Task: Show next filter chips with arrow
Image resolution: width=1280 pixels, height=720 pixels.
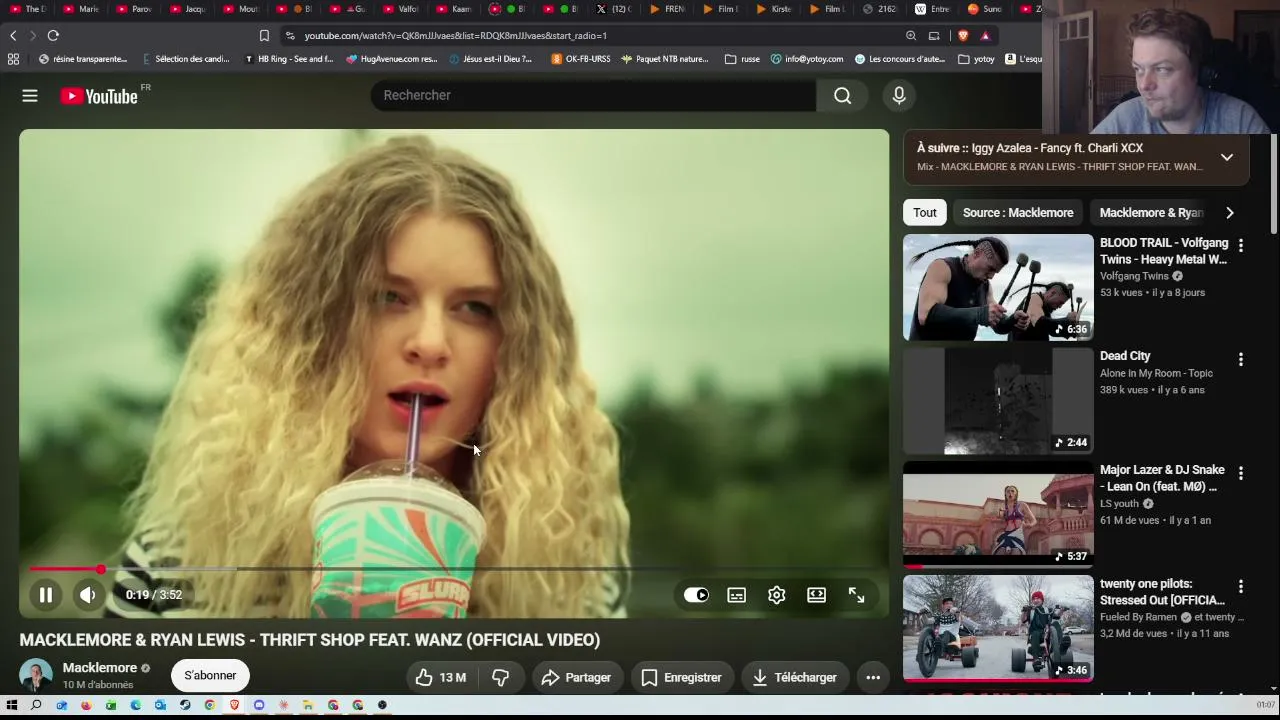Action: [x=1230, y=212]
